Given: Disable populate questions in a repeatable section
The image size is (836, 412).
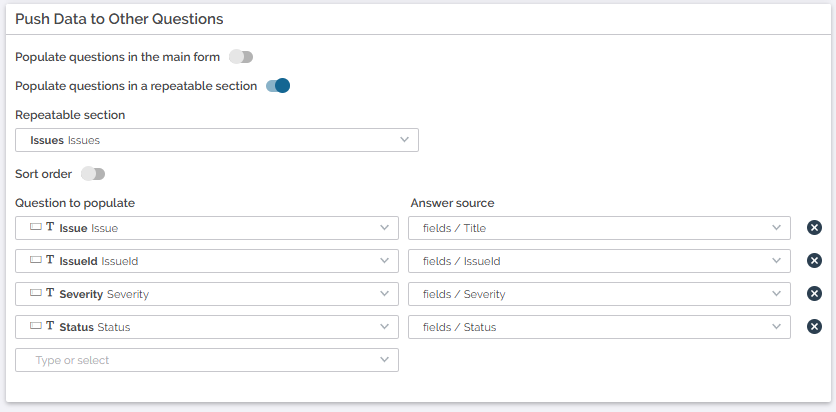Looking at the screenshot, I should [278, 86].
